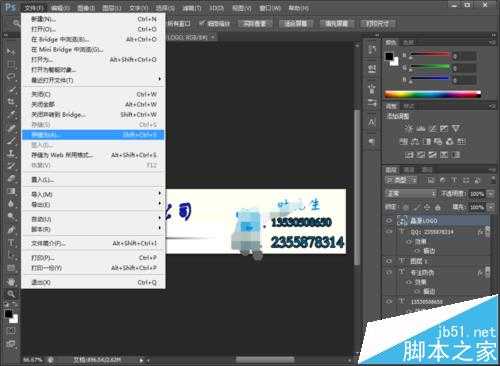
Task: Hide the 13530508650 text layer
Action: [x=388, y=301]
